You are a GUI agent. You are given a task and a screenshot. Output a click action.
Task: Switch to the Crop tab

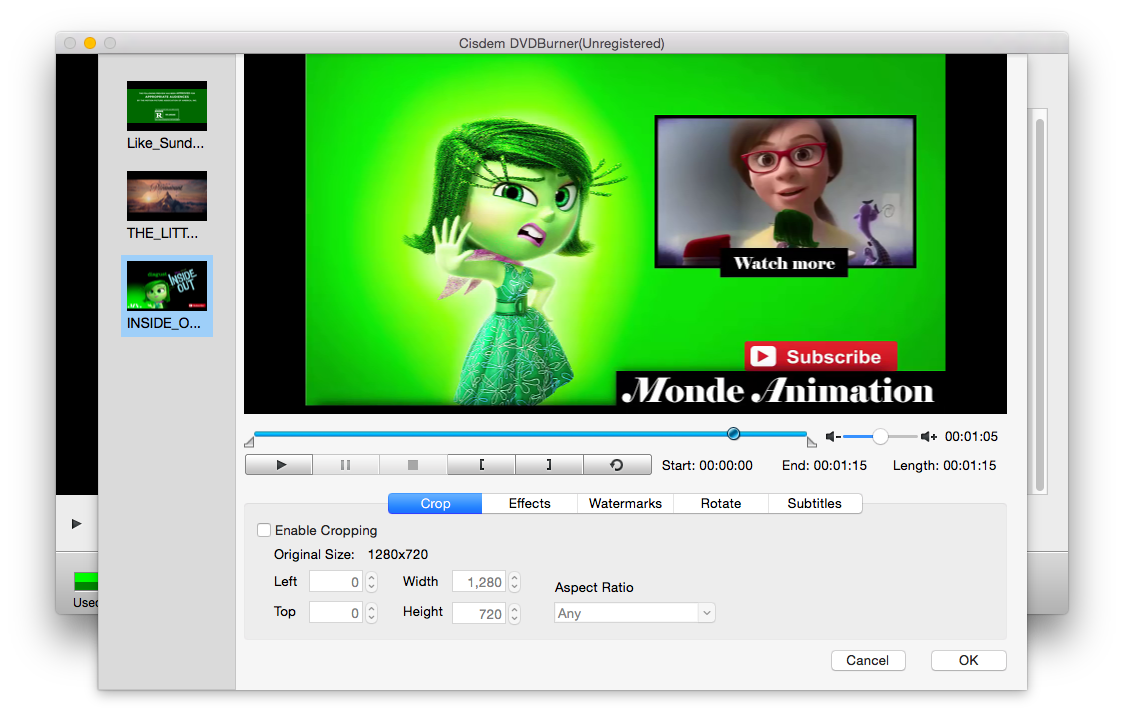[435, 504]
